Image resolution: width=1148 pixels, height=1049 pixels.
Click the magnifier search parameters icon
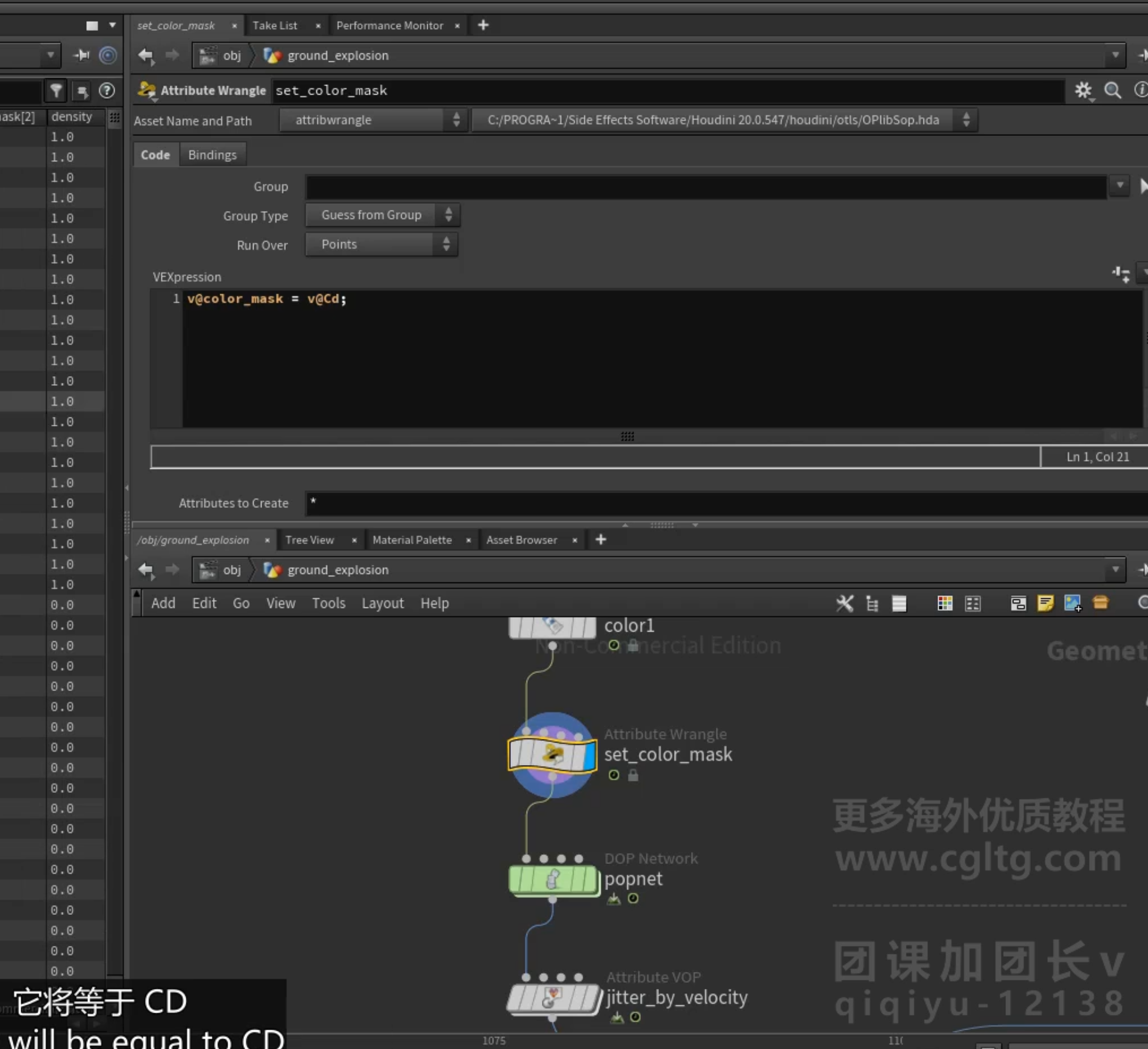click(x=1112, y=90)
